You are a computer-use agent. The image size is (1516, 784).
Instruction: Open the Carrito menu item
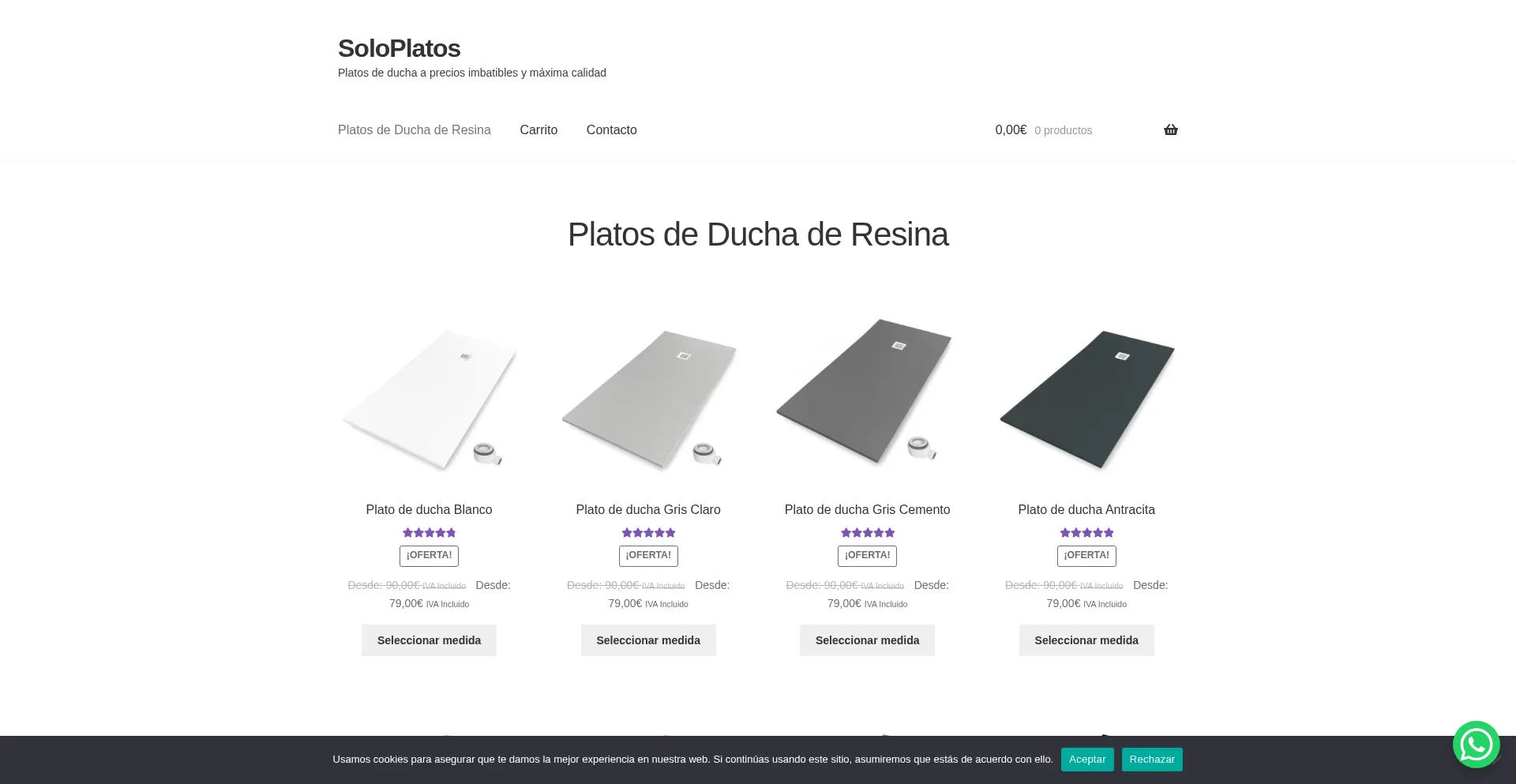538,130
